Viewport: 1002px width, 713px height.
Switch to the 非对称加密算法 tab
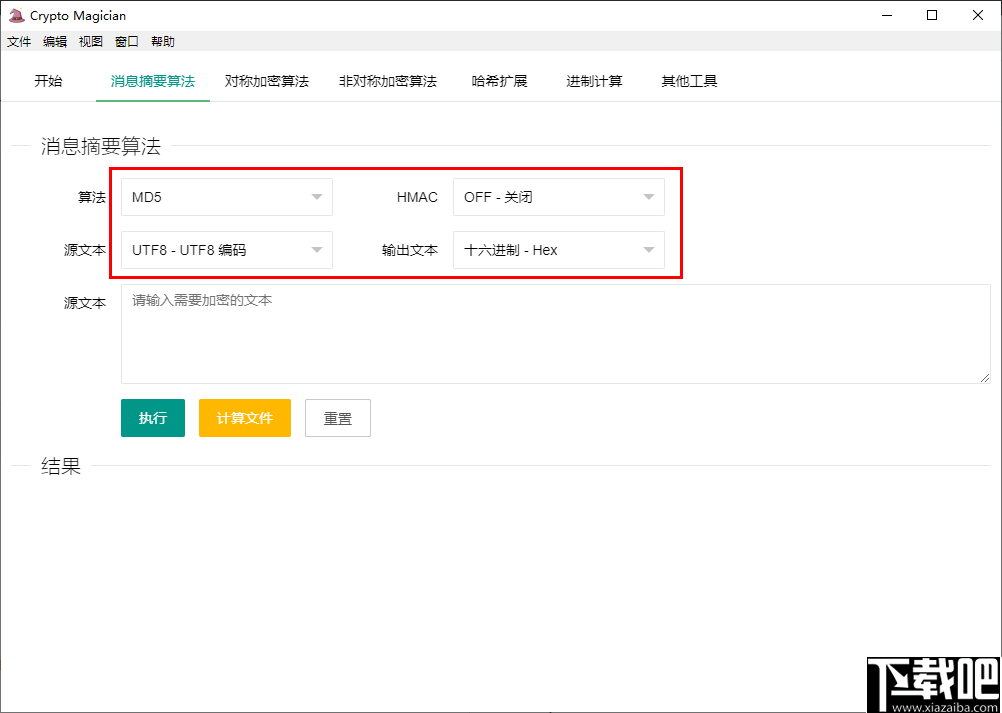[x=388, y=80]
